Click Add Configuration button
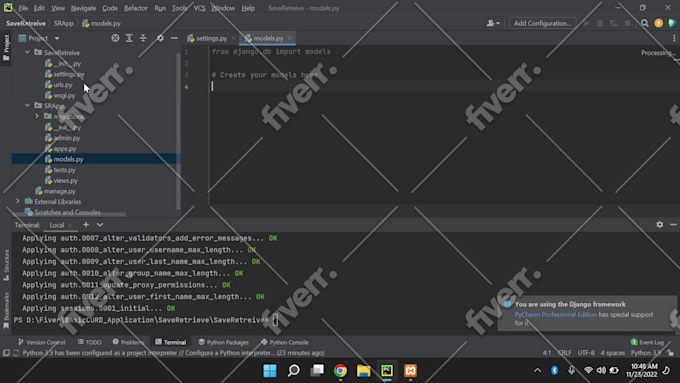 point(542,23)
